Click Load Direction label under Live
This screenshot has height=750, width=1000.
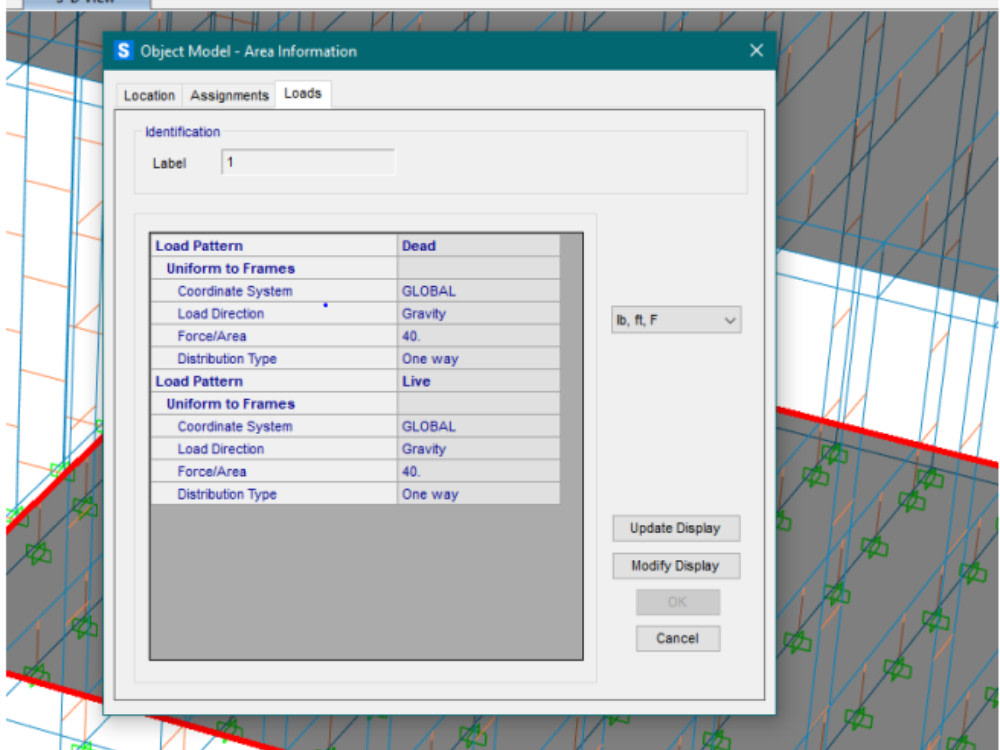[221, 449]
